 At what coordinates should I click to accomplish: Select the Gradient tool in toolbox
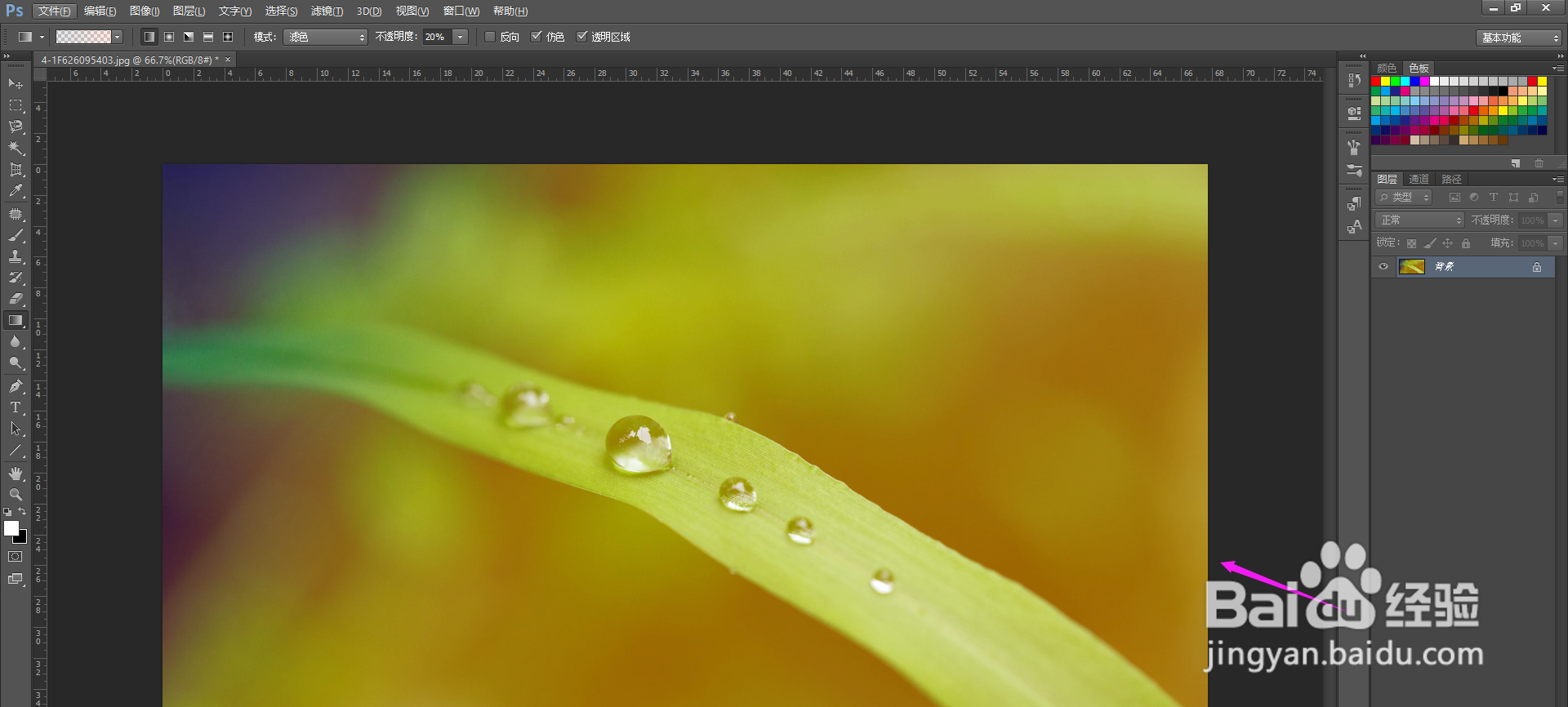coord(16,320)
